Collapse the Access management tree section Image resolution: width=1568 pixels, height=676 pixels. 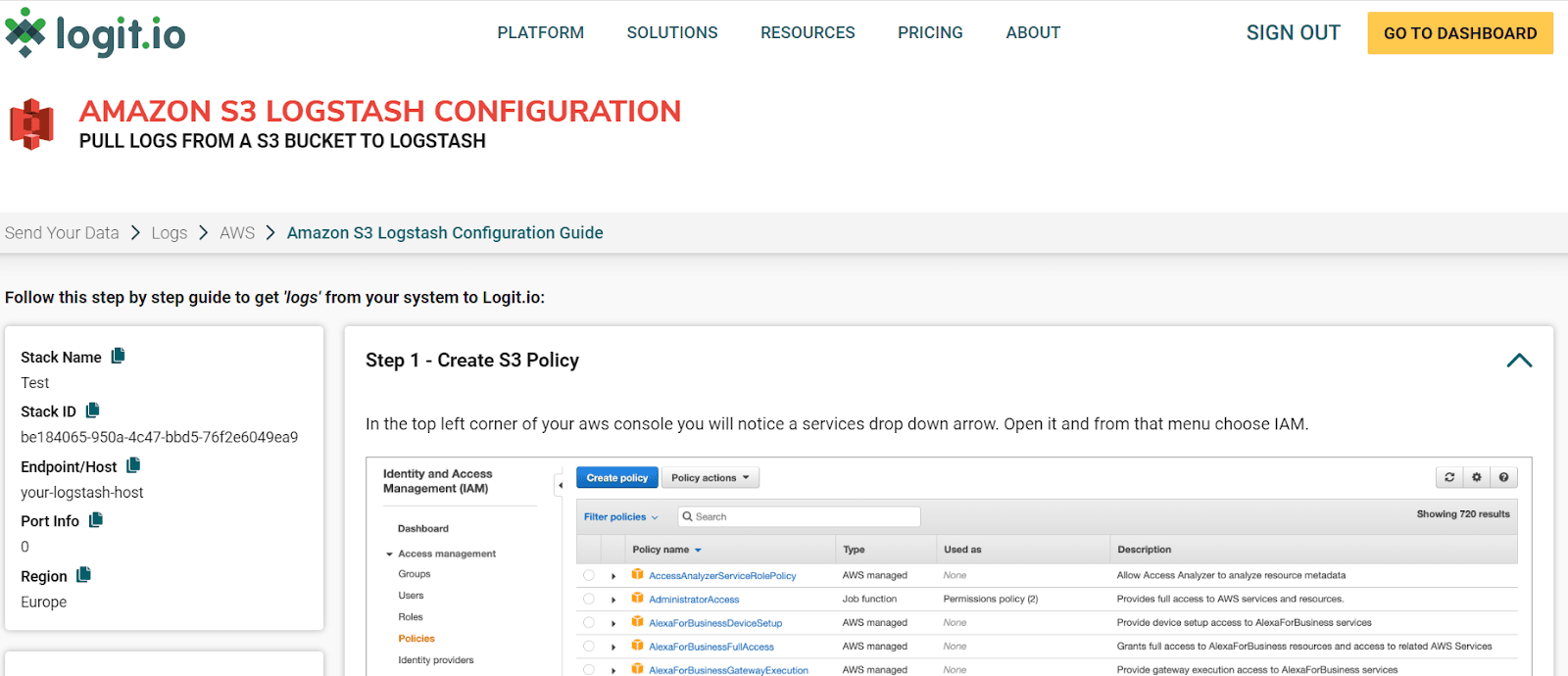[x=389, y=555]
